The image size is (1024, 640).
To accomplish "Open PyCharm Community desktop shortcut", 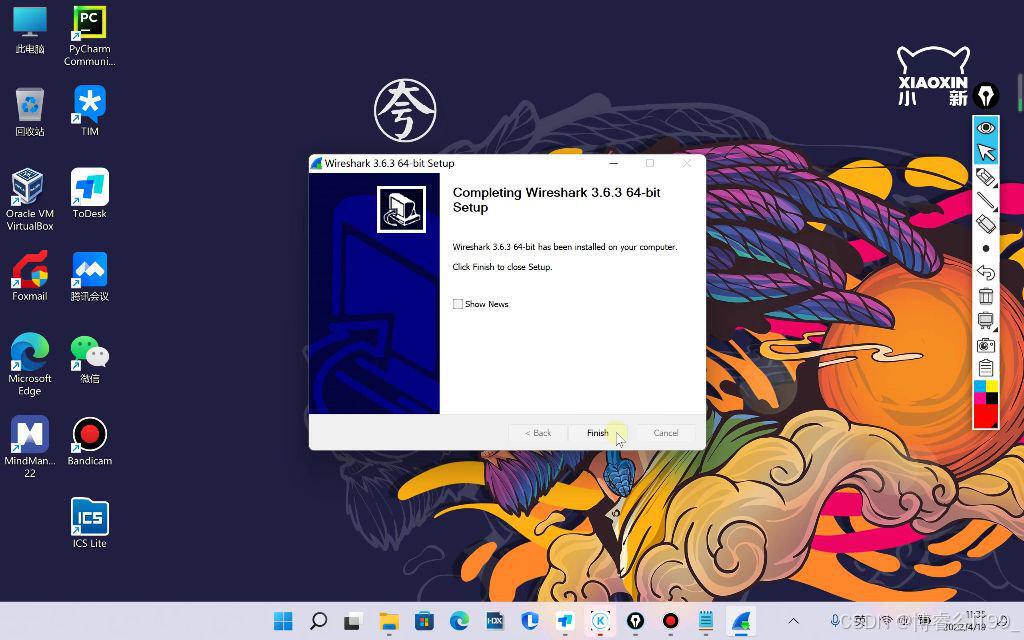I will click(x=89, y=36).
